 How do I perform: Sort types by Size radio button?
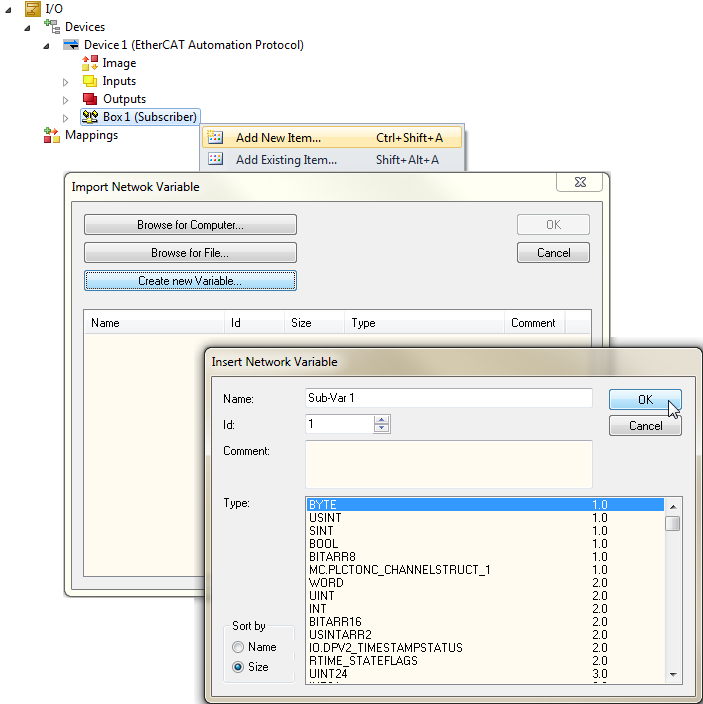click(238, 667)
